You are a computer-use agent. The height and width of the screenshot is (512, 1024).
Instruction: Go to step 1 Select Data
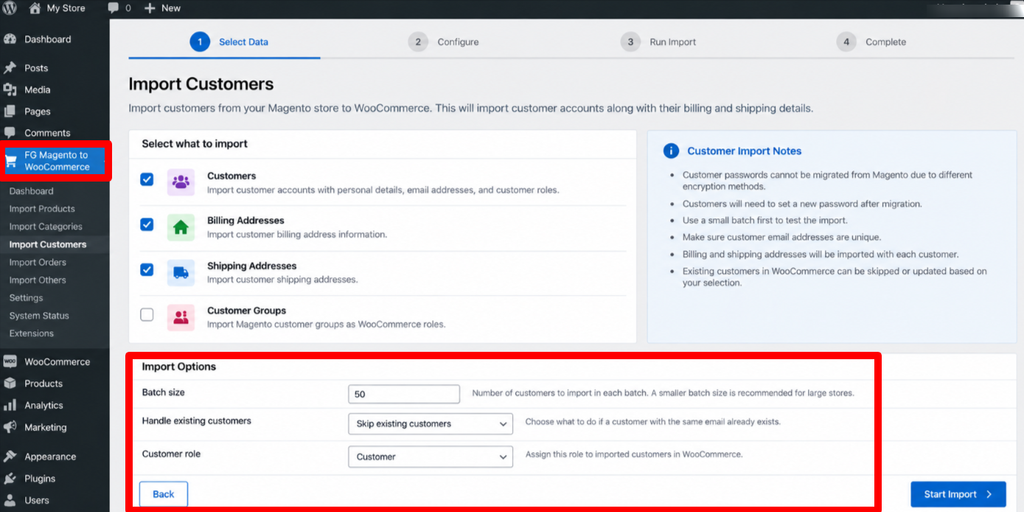[x=229, y=42]
